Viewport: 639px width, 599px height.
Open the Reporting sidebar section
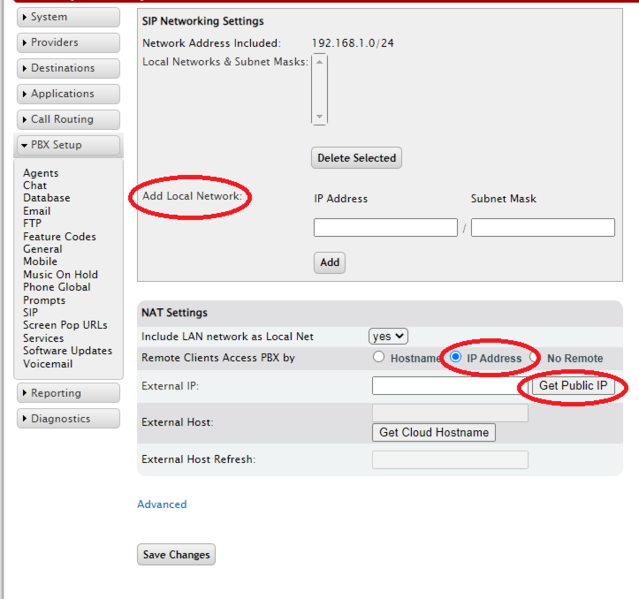click(x=68, y=394)
